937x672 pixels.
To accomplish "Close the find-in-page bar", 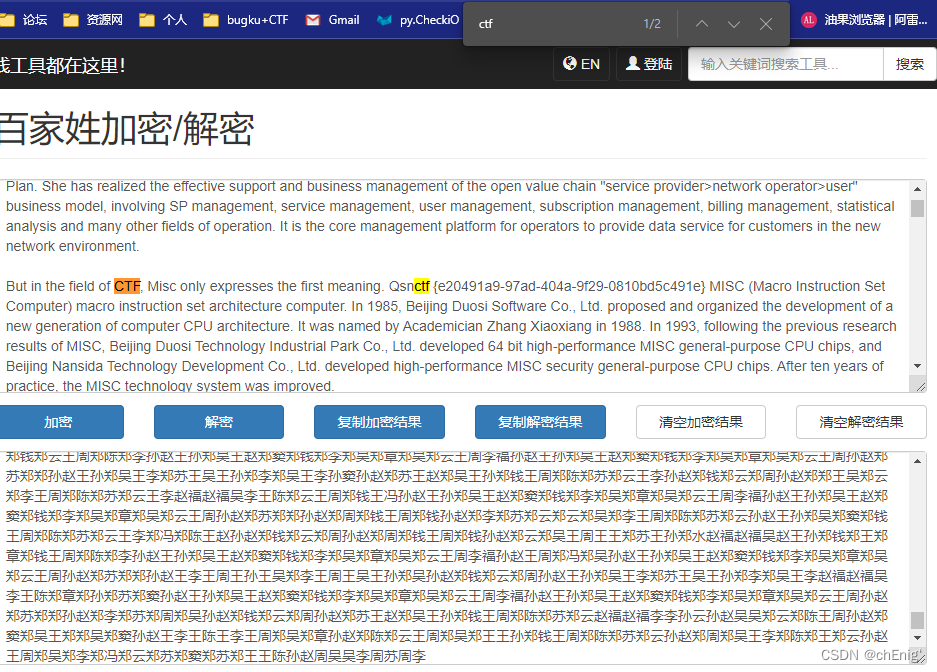I will click(x=766, y=24).
